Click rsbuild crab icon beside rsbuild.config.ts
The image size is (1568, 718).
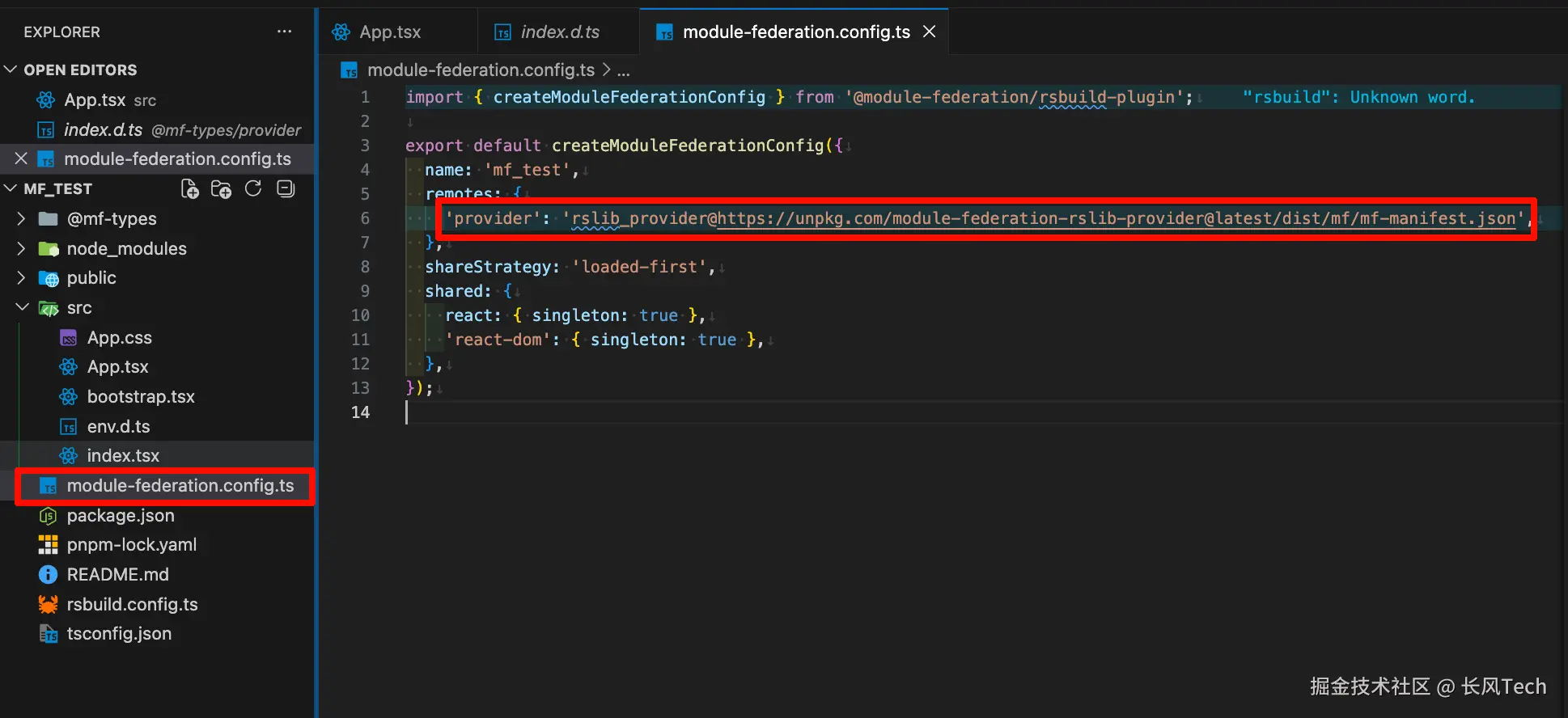[x=49, y=604]
